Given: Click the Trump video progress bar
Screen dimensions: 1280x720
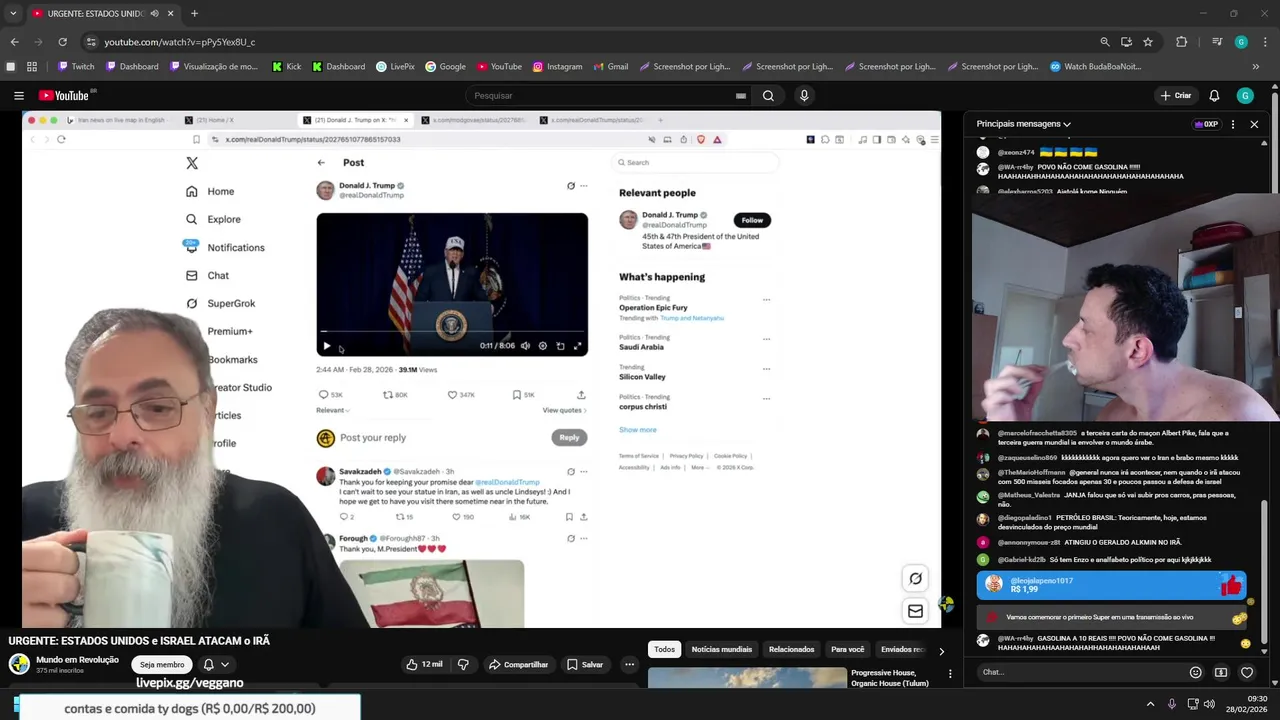Looking at the screenshot, I should 452,331.
